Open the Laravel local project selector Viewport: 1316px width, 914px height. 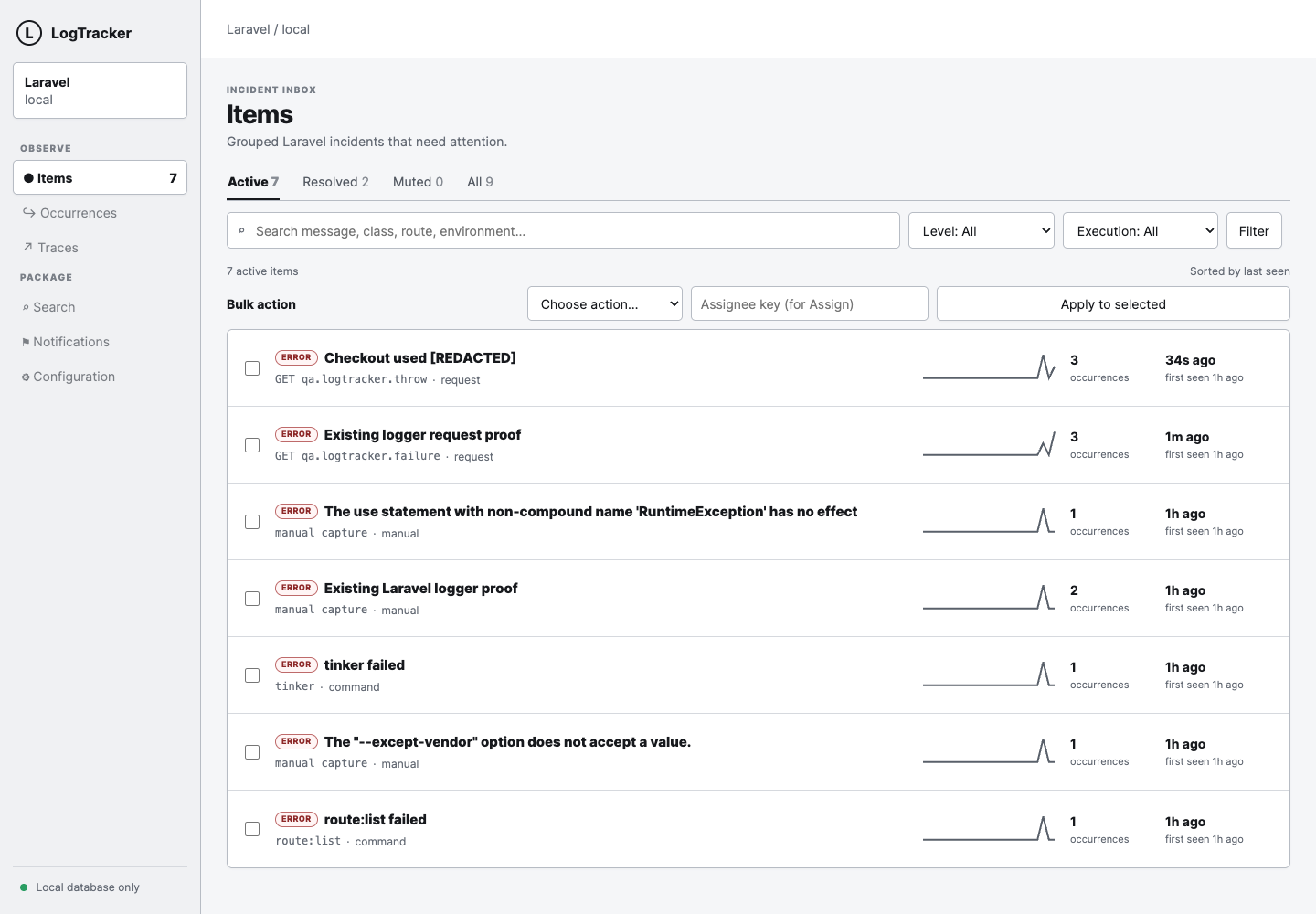100,90
